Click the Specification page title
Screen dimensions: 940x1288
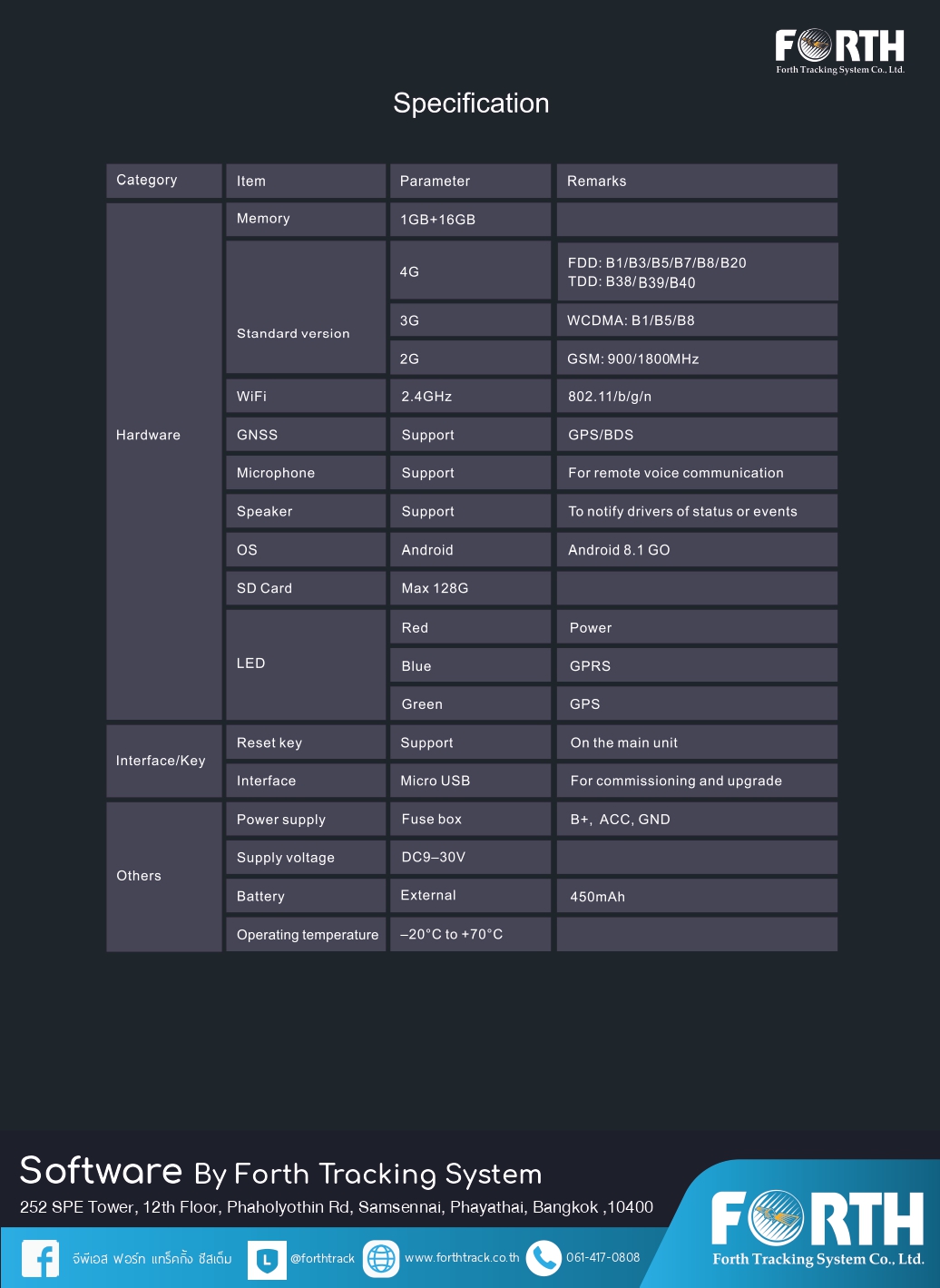click(x=471, y=103)
